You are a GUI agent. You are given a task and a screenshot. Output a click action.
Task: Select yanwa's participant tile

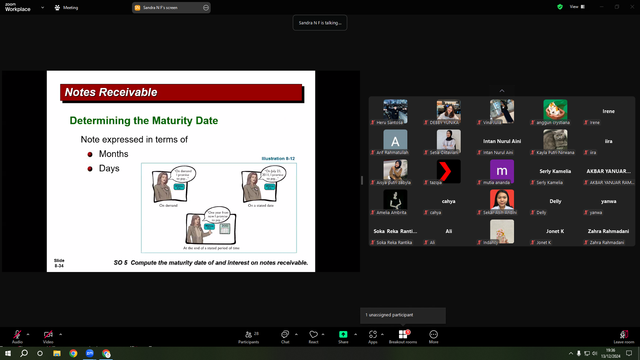(x=608, y=202)
